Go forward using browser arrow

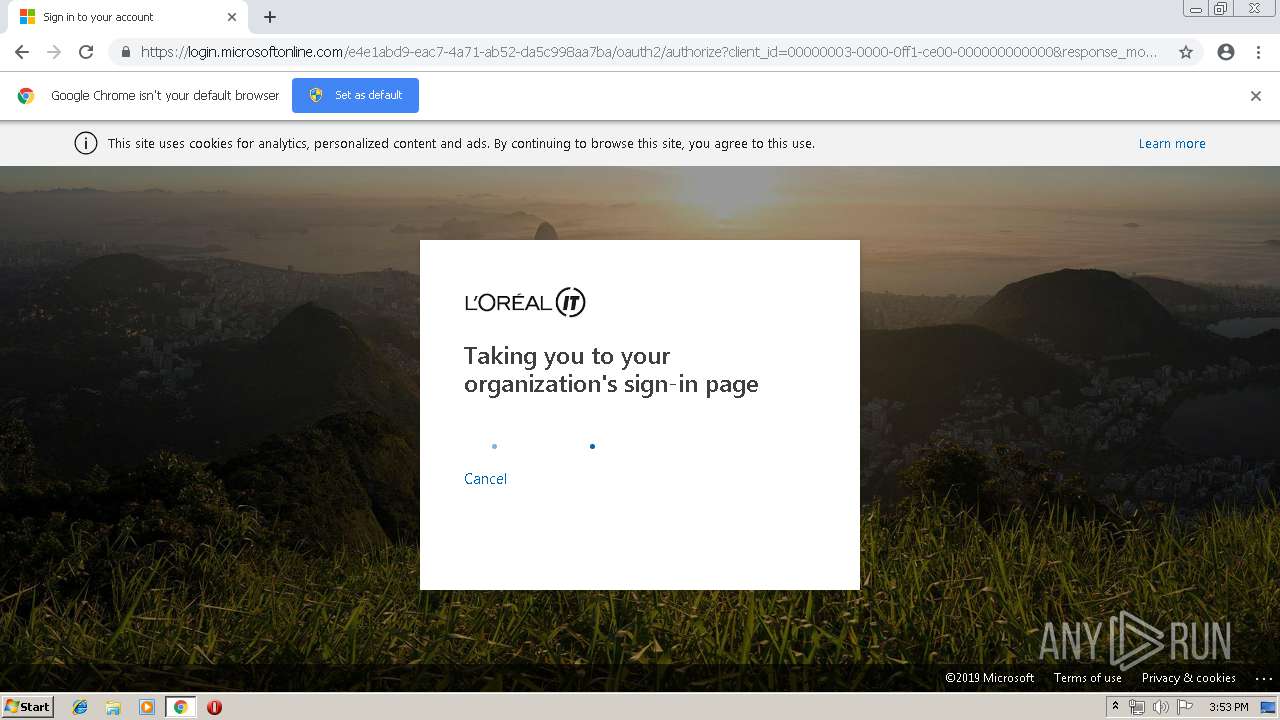click(x=54, y=52)
